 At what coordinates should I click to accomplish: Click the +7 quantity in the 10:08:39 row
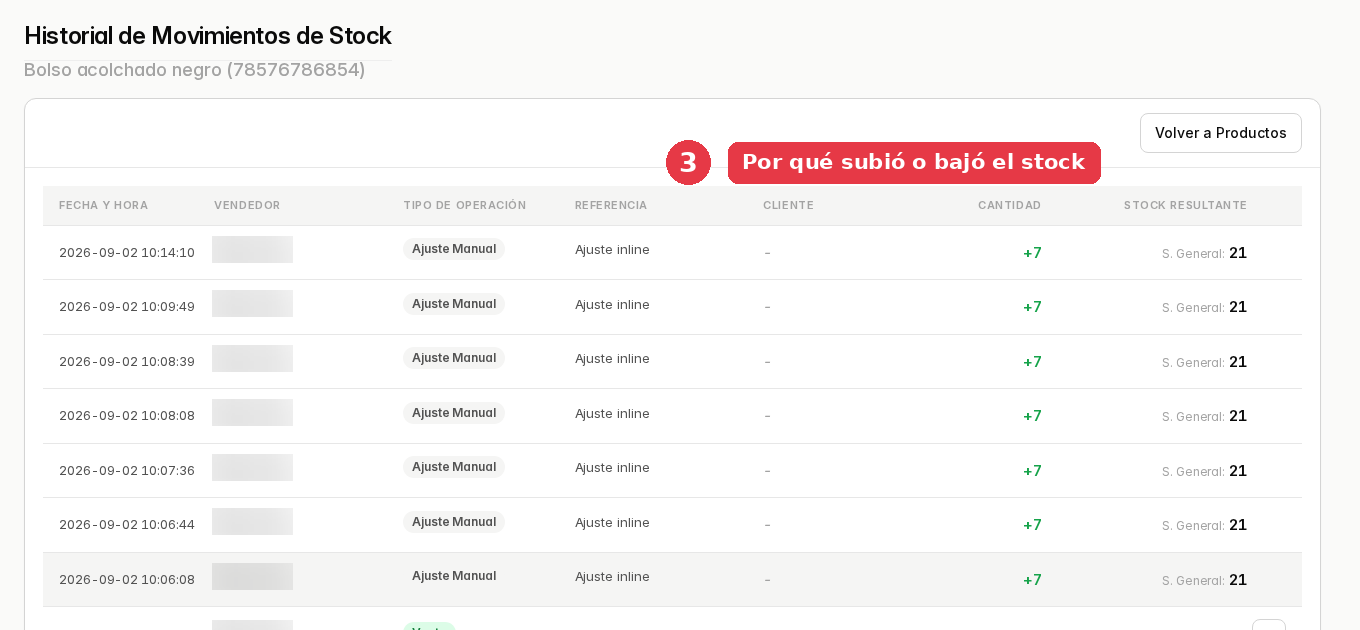(1032, 362)
